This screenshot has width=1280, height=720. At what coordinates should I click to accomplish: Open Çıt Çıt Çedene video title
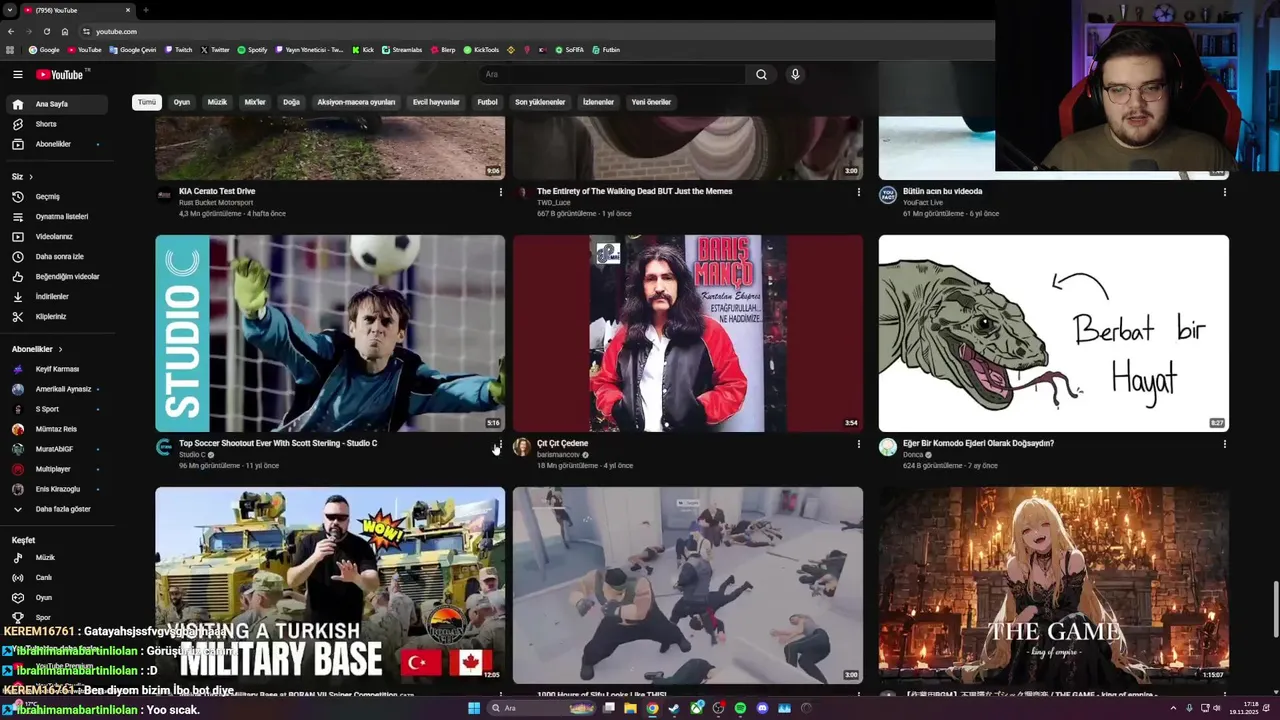[x=562, y=443]
